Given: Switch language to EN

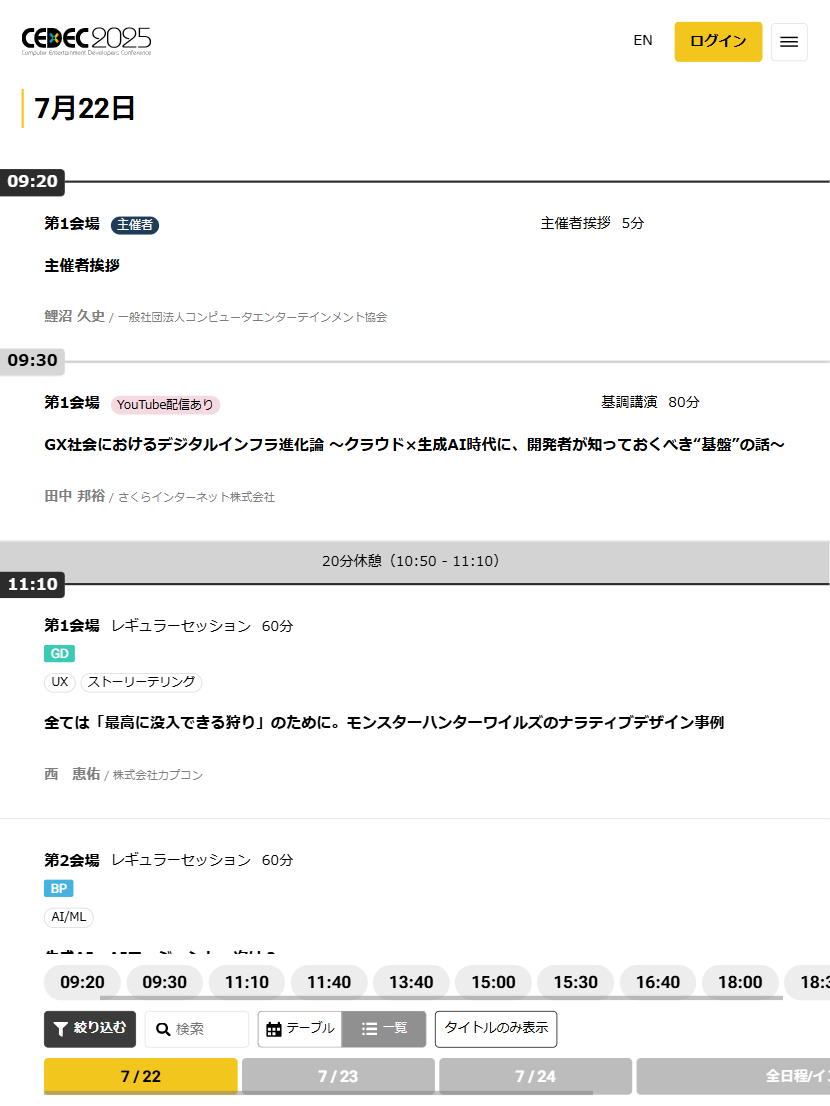Looking at the screenshot, I should 643,41.
